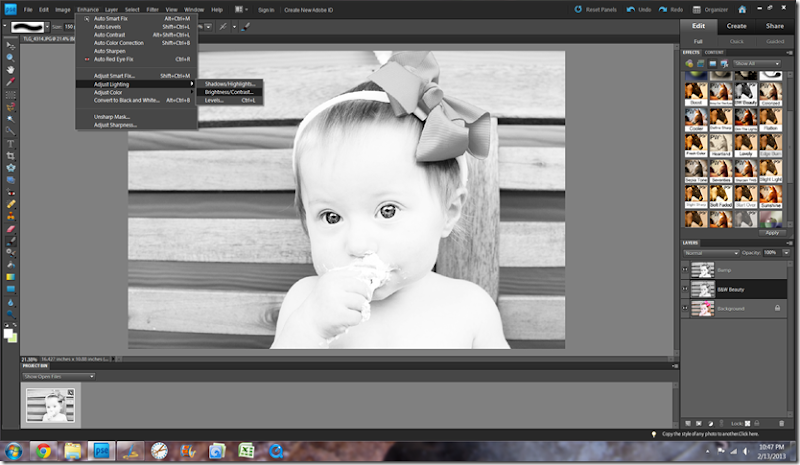The width and height of the screenshot is (800, 465).
Task: Click the foreground color swatch
Action: [x=8, y=331]
